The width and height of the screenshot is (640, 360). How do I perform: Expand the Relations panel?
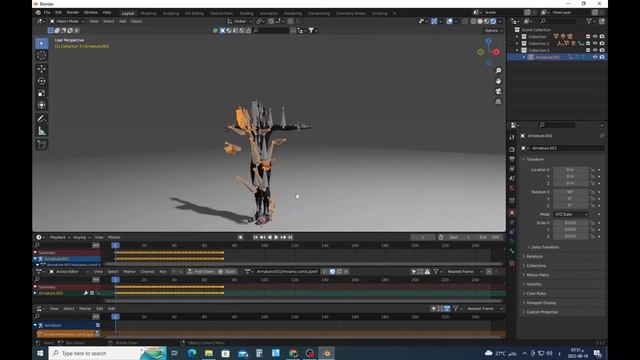pos(534,256)
